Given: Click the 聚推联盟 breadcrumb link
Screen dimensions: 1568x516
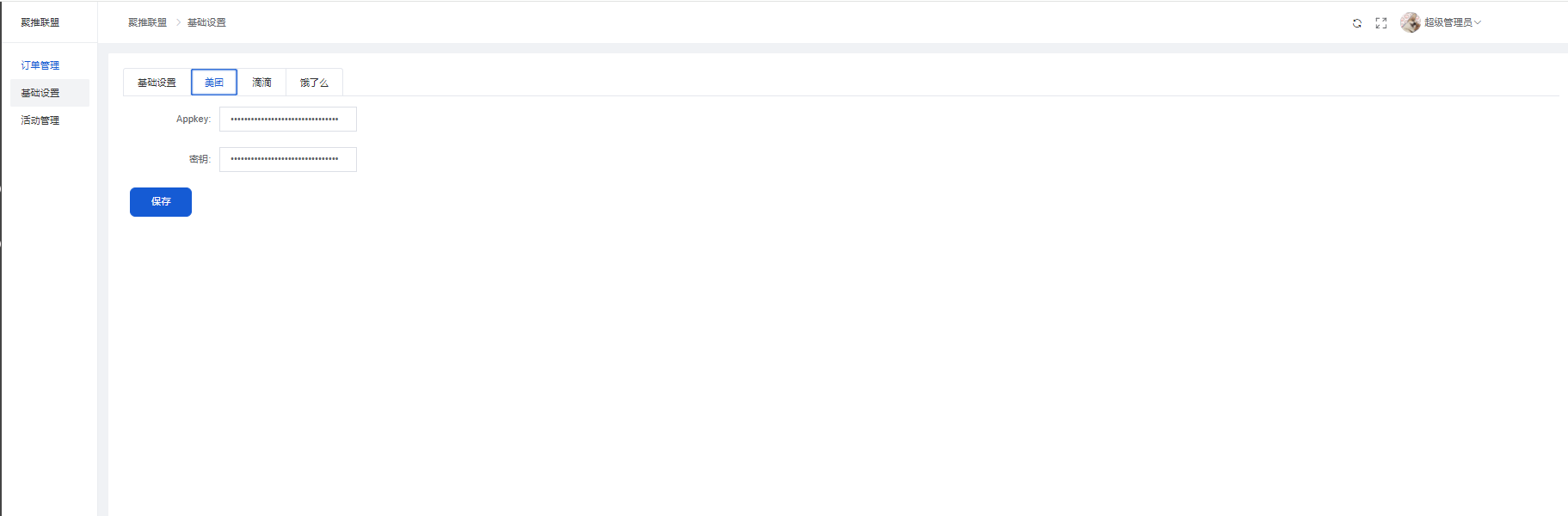Looking at the screenshot, I should click(147, 22).
